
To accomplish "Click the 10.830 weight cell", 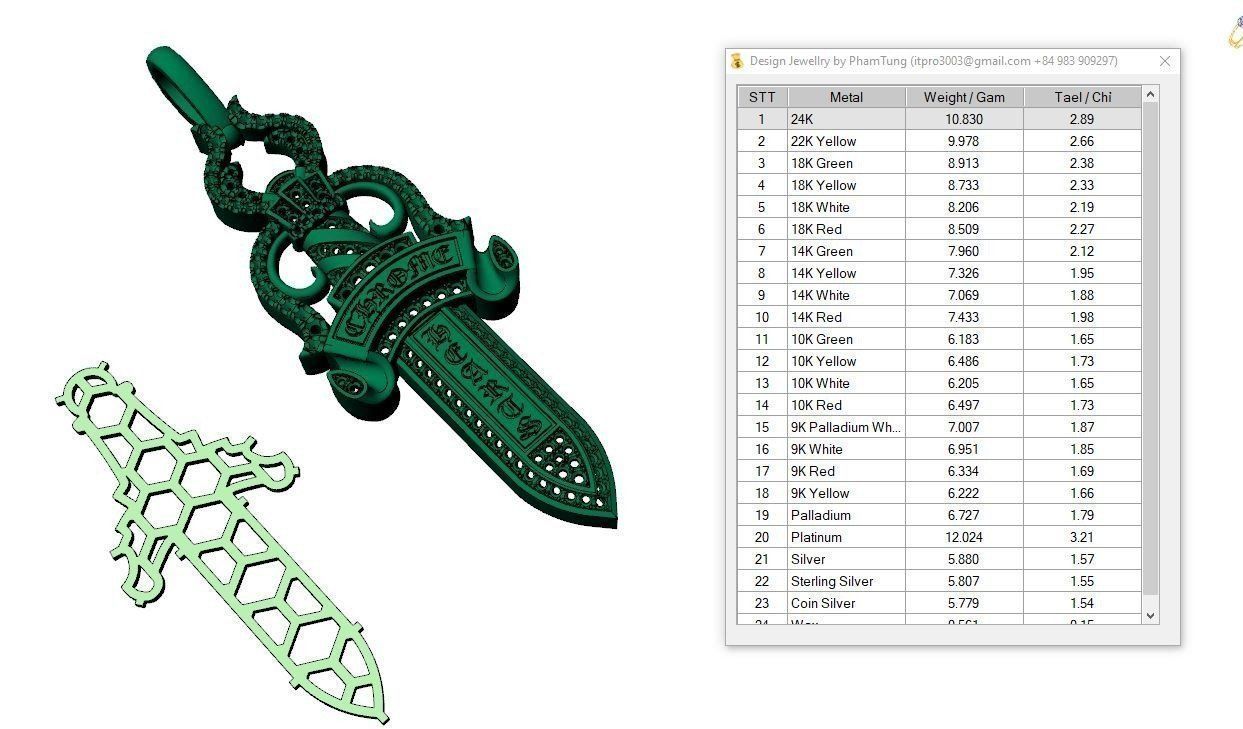I will [964, 119].
